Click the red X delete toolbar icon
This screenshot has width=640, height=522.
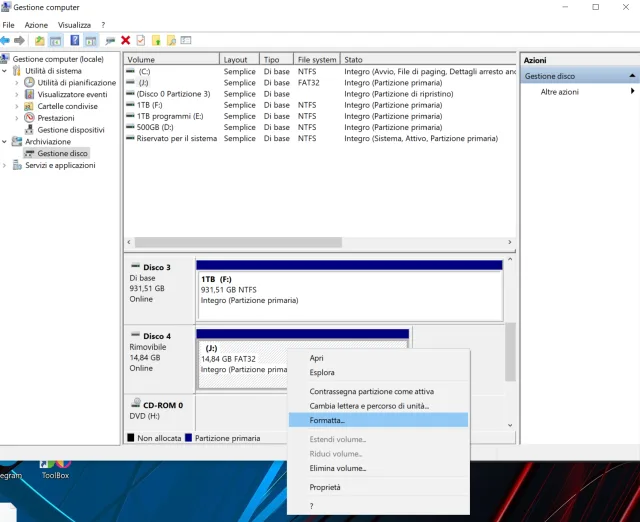[125, 40]
